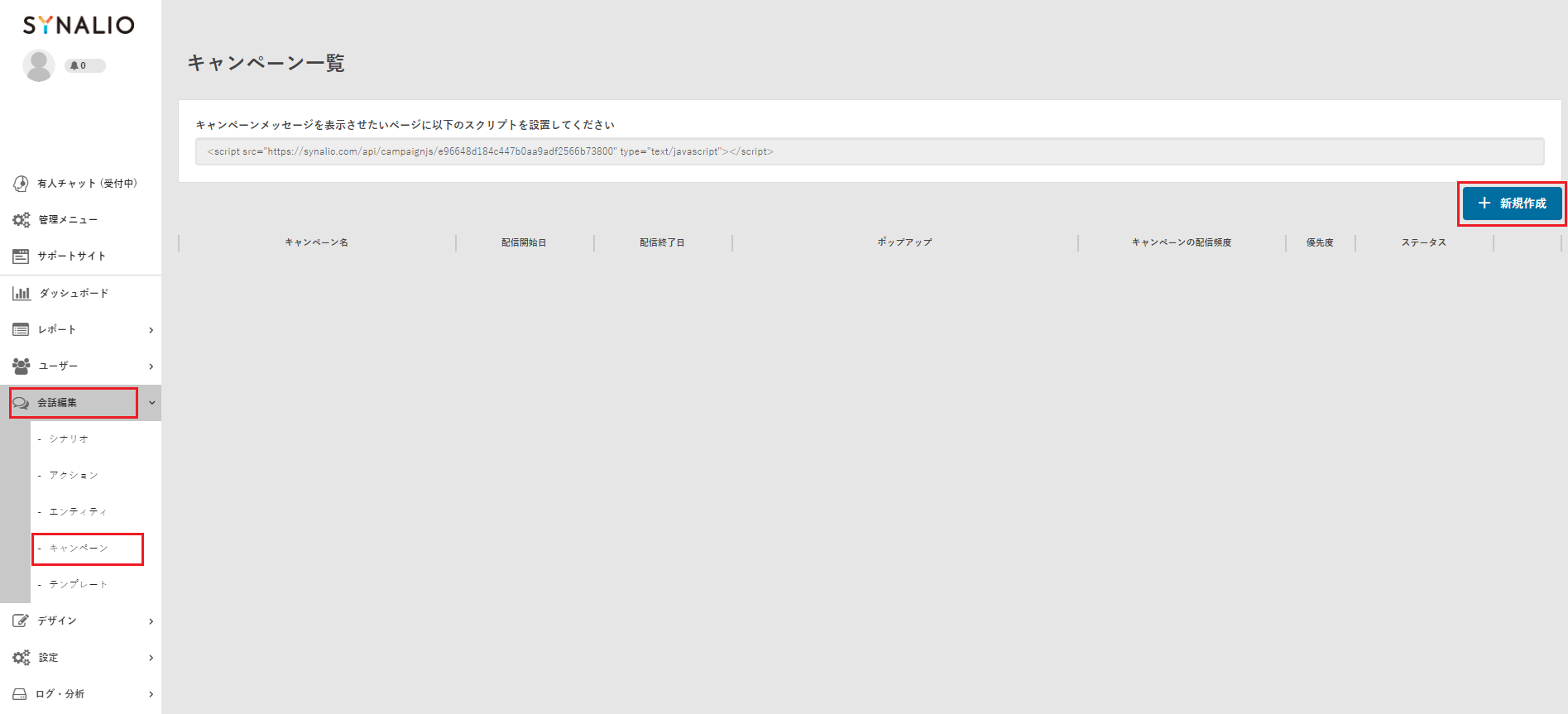Open the user avatar profile
Image resolution: width=1568 pixels, height=714 pixels.
coord(39,65)
